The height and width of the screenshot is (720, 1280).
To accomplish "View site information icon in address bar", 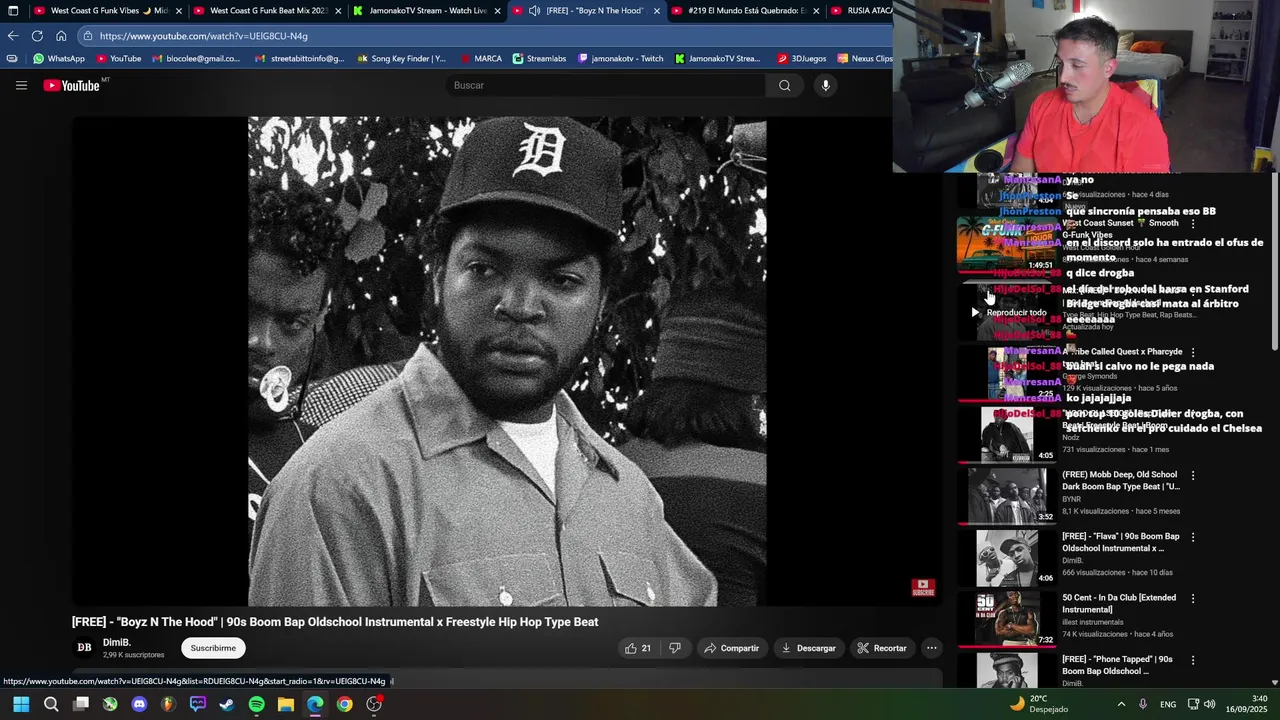I will 88,36.
